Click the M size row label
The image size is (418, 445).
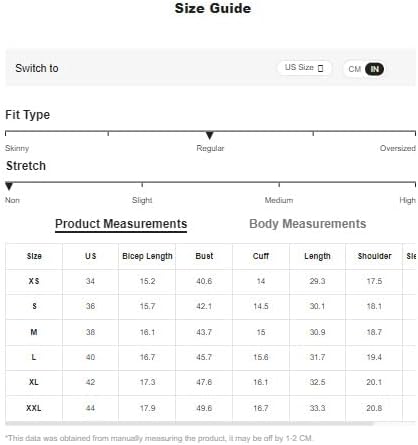(x=34, y=332)
